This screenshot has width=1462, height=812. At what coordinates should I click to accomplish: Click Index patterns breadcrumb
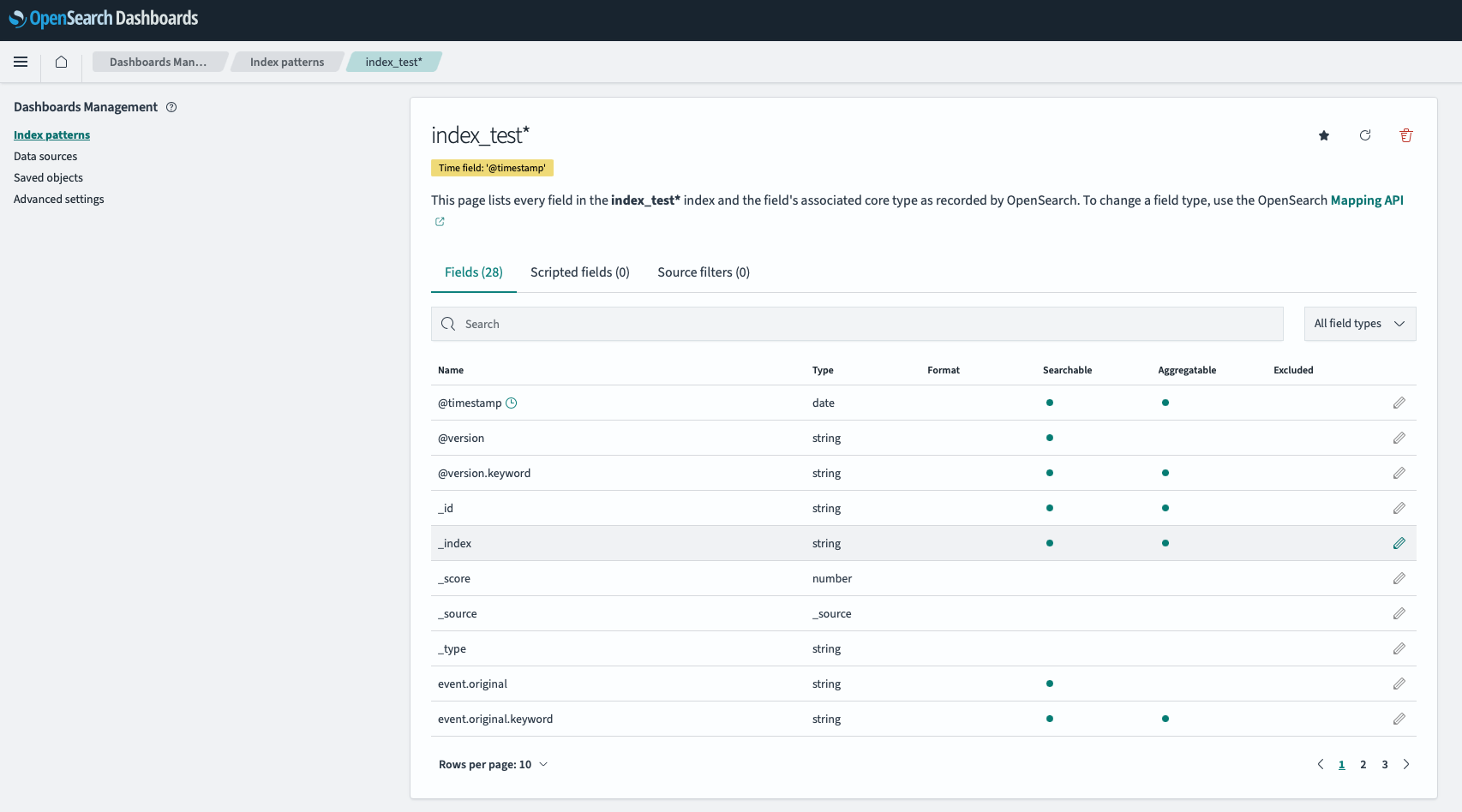tap(287, 62)
